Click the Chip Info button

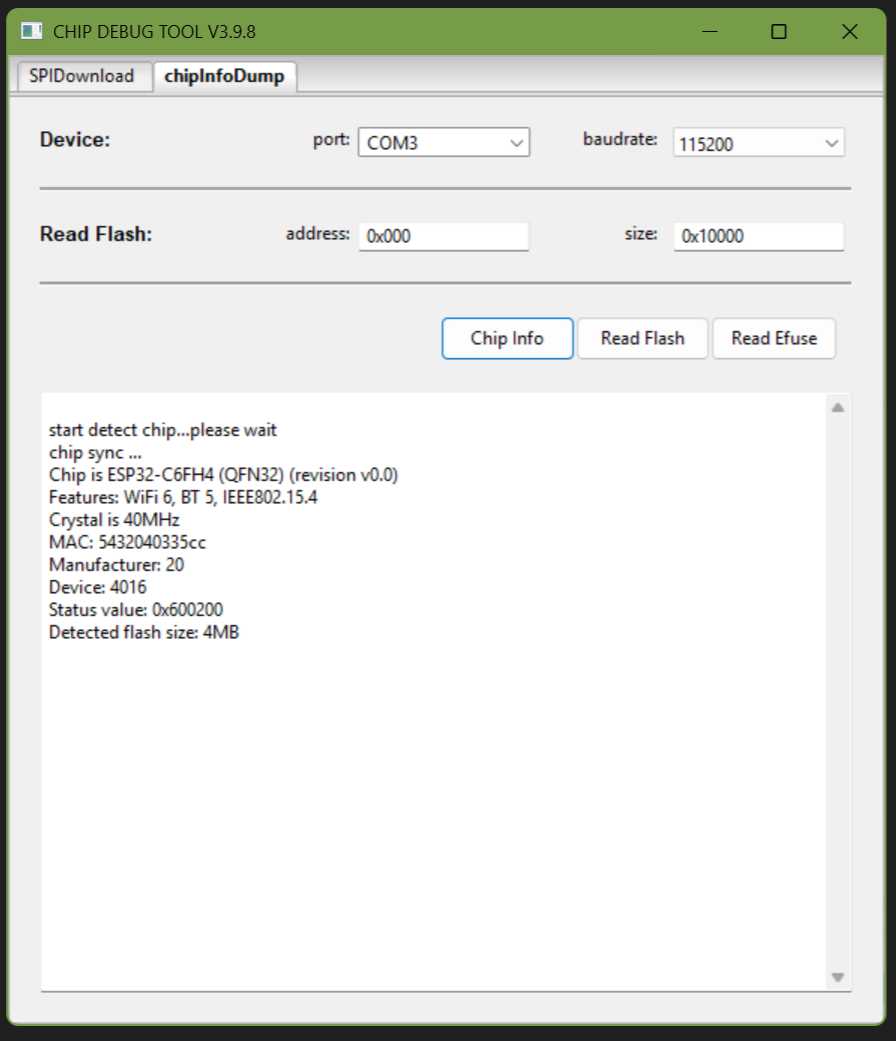pyautogui.click(x=507, y=339)
